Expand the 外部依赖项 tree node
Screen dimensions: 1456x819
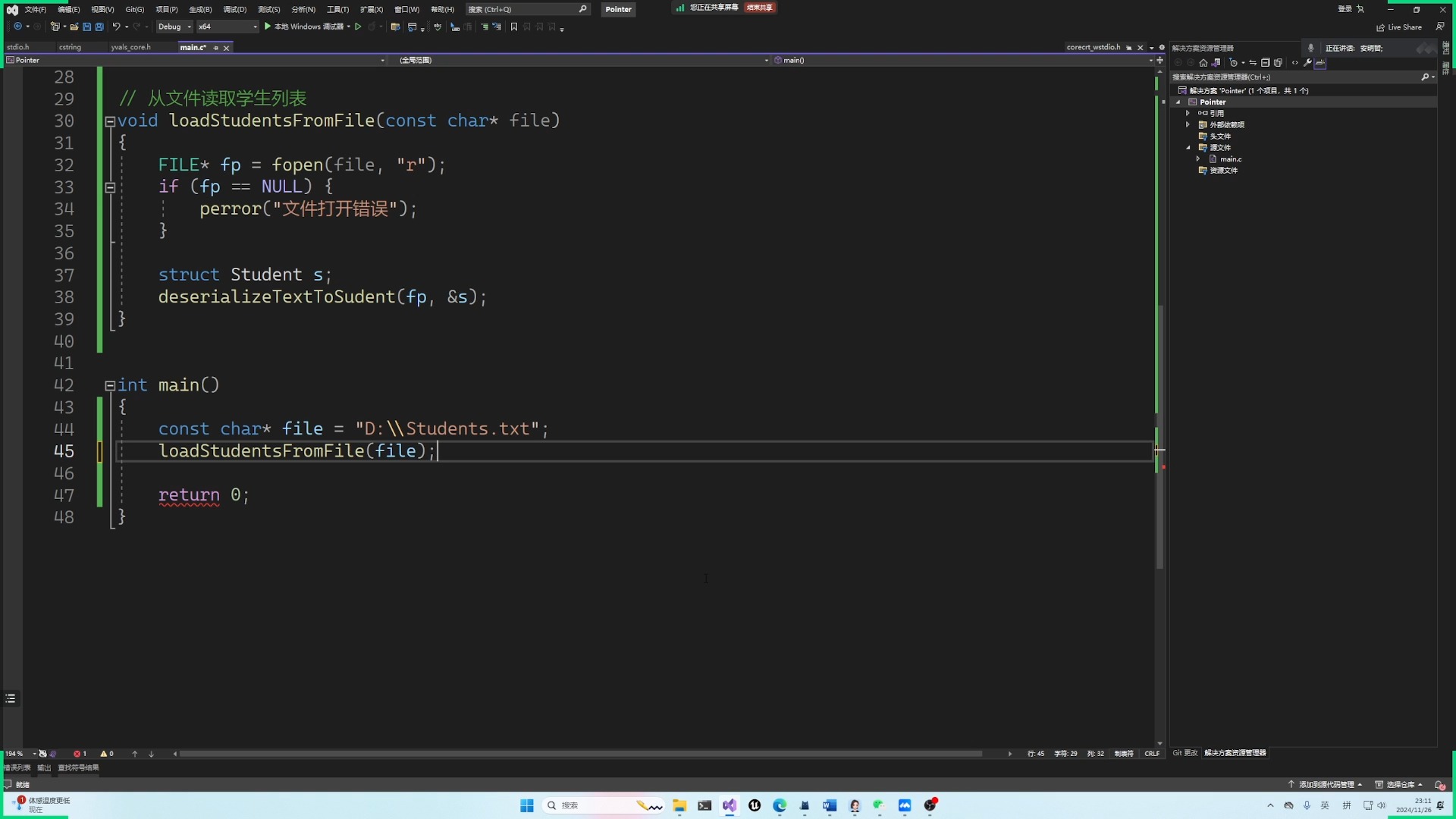tap(1188, 124)
